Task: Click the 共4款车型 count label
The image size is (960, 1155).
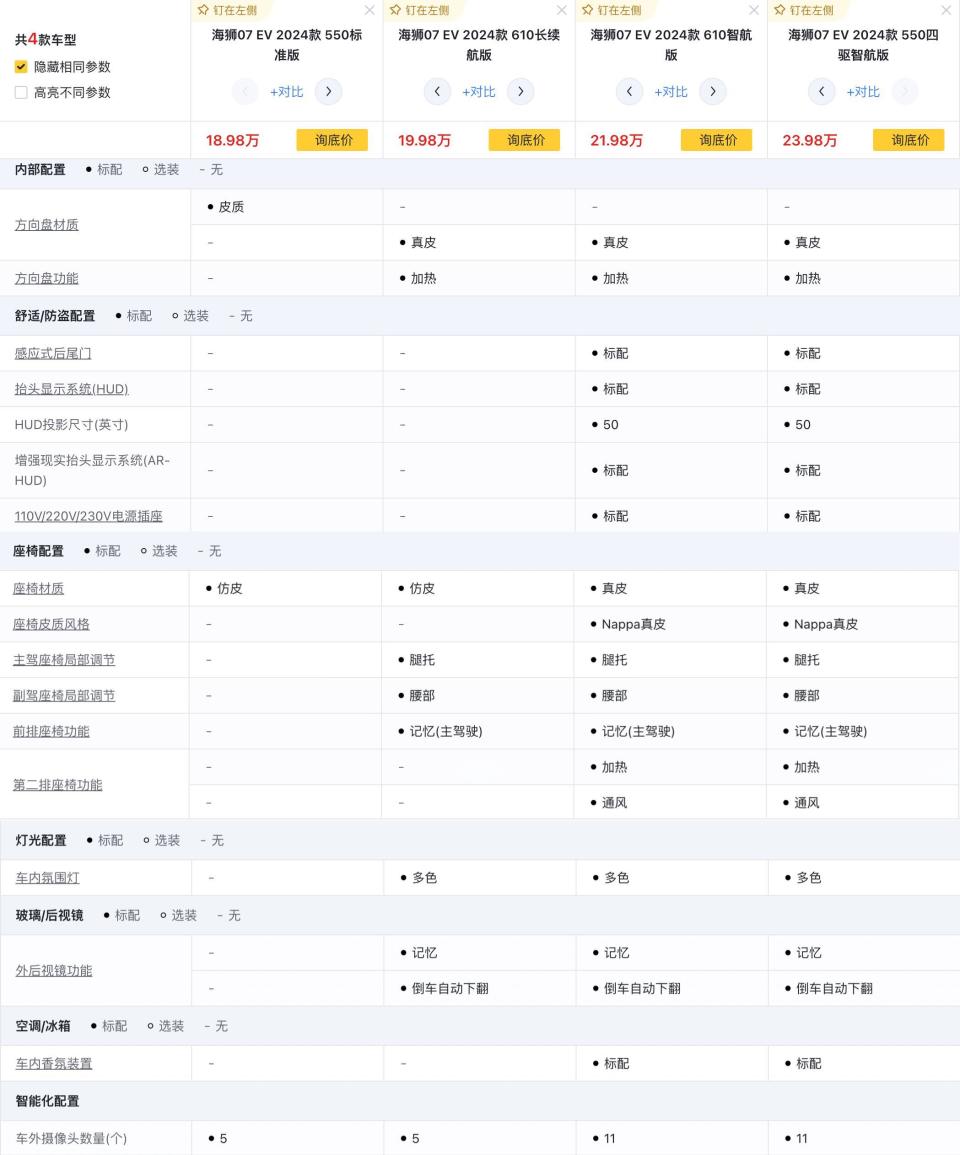Action: [46, 39]
